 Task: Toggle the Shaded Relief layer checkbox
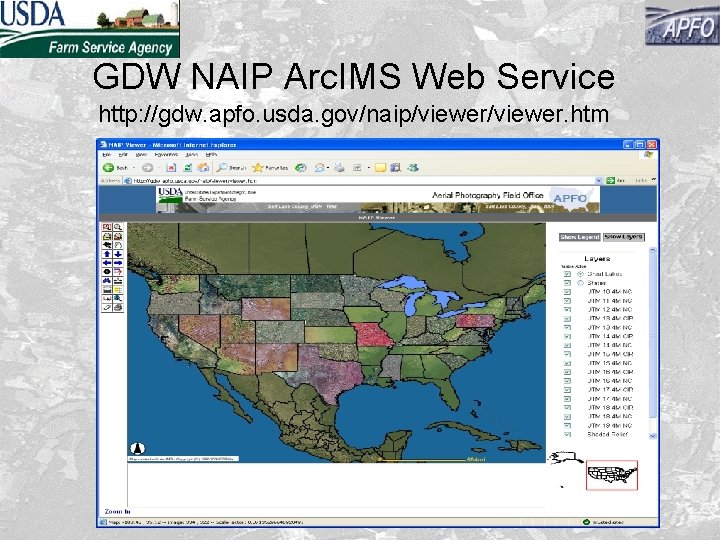567,434
